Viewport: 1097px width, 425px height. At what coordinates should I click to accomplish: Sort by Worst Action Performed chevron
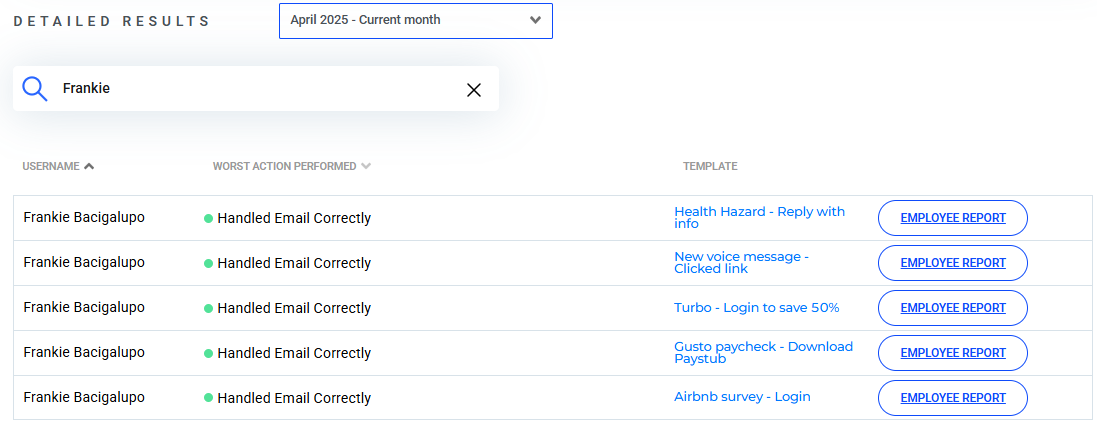coord(366,166)
